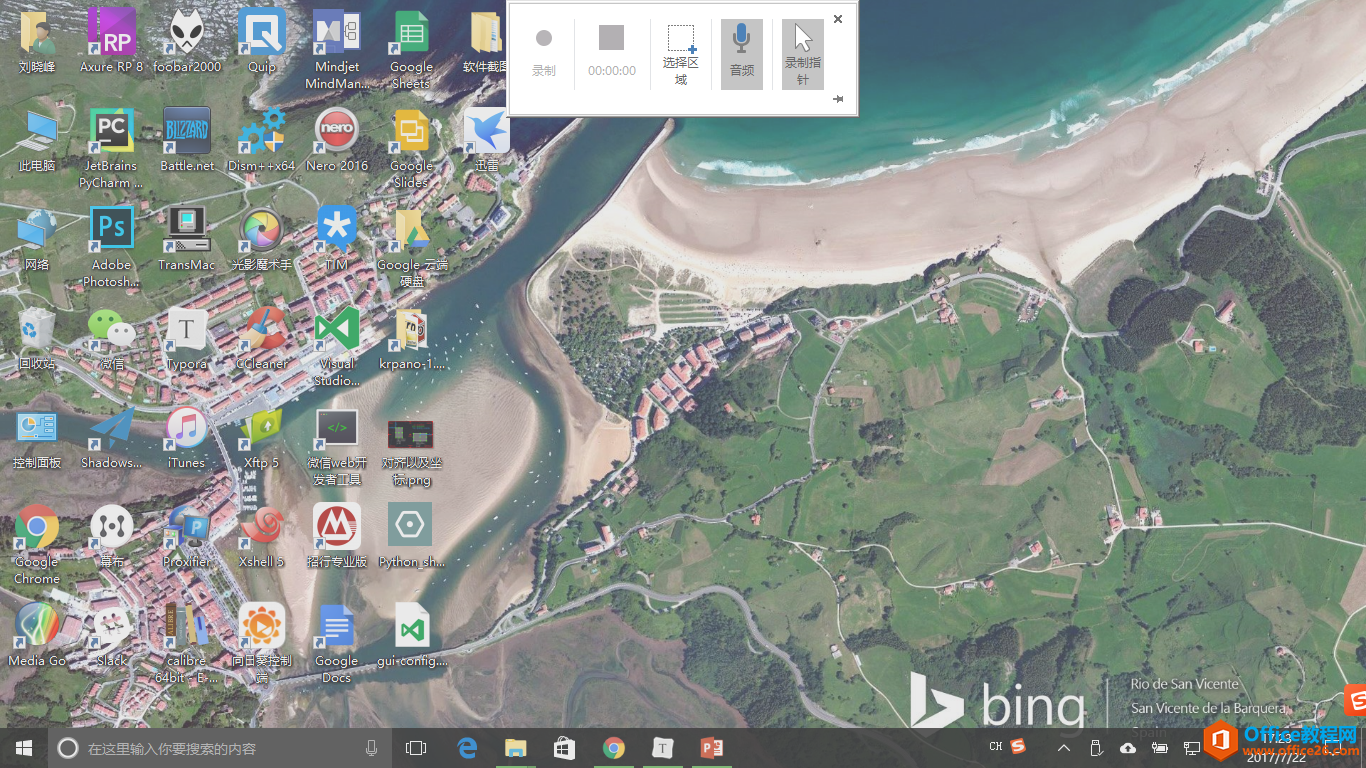
Task: Click the Typora desktop icon
Action: pyautogui.click(x=186, y=337)
